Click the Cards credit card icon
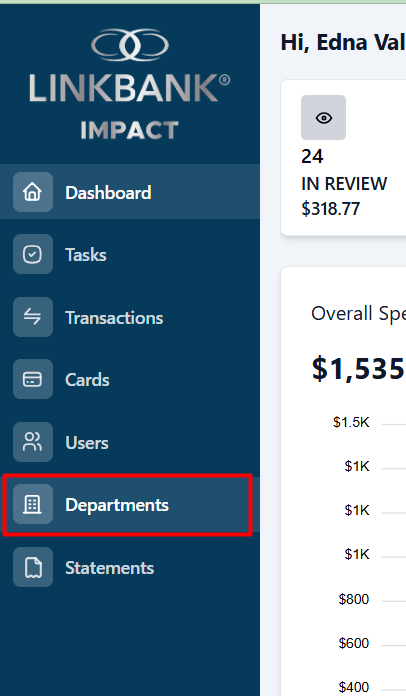 (33, 380)
